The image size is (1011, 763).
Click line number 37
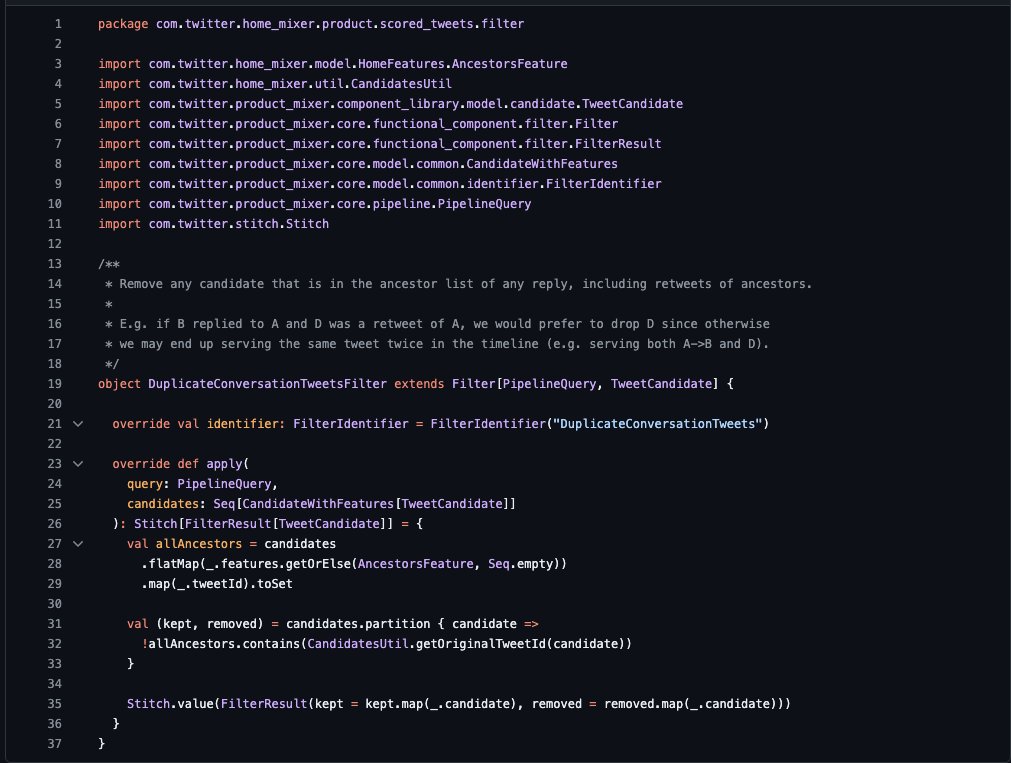click(x=55, y=744)
